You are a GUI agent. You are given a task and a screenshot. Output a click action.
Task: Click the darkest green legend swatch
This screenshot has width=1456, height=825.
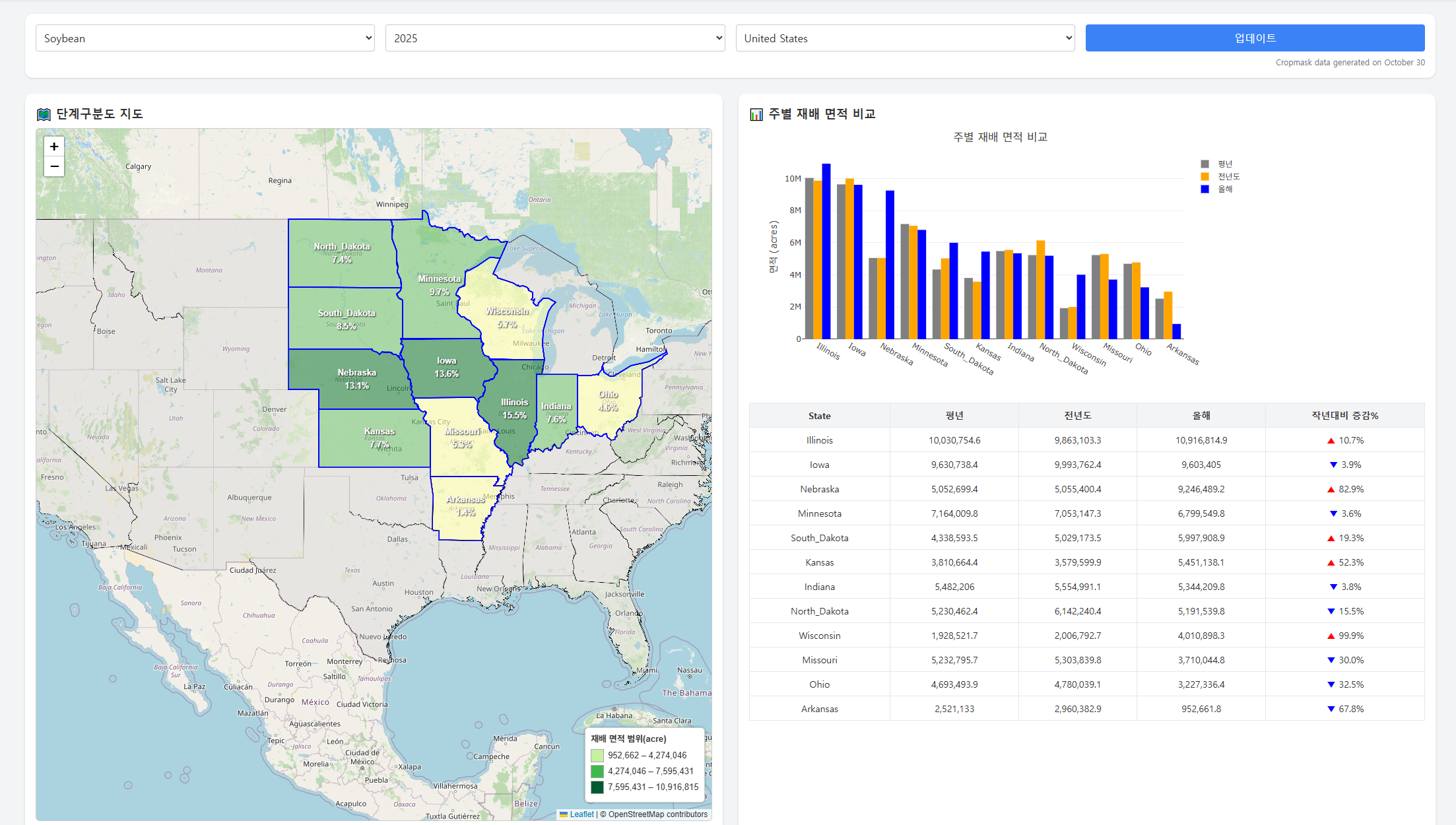click(597, 787)
